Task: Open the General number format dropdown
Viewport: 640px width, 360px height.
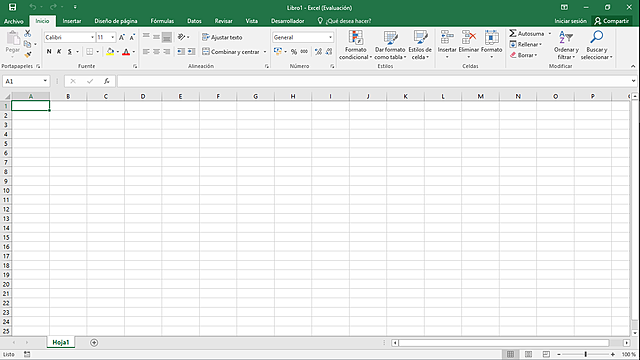Action: 330,37
